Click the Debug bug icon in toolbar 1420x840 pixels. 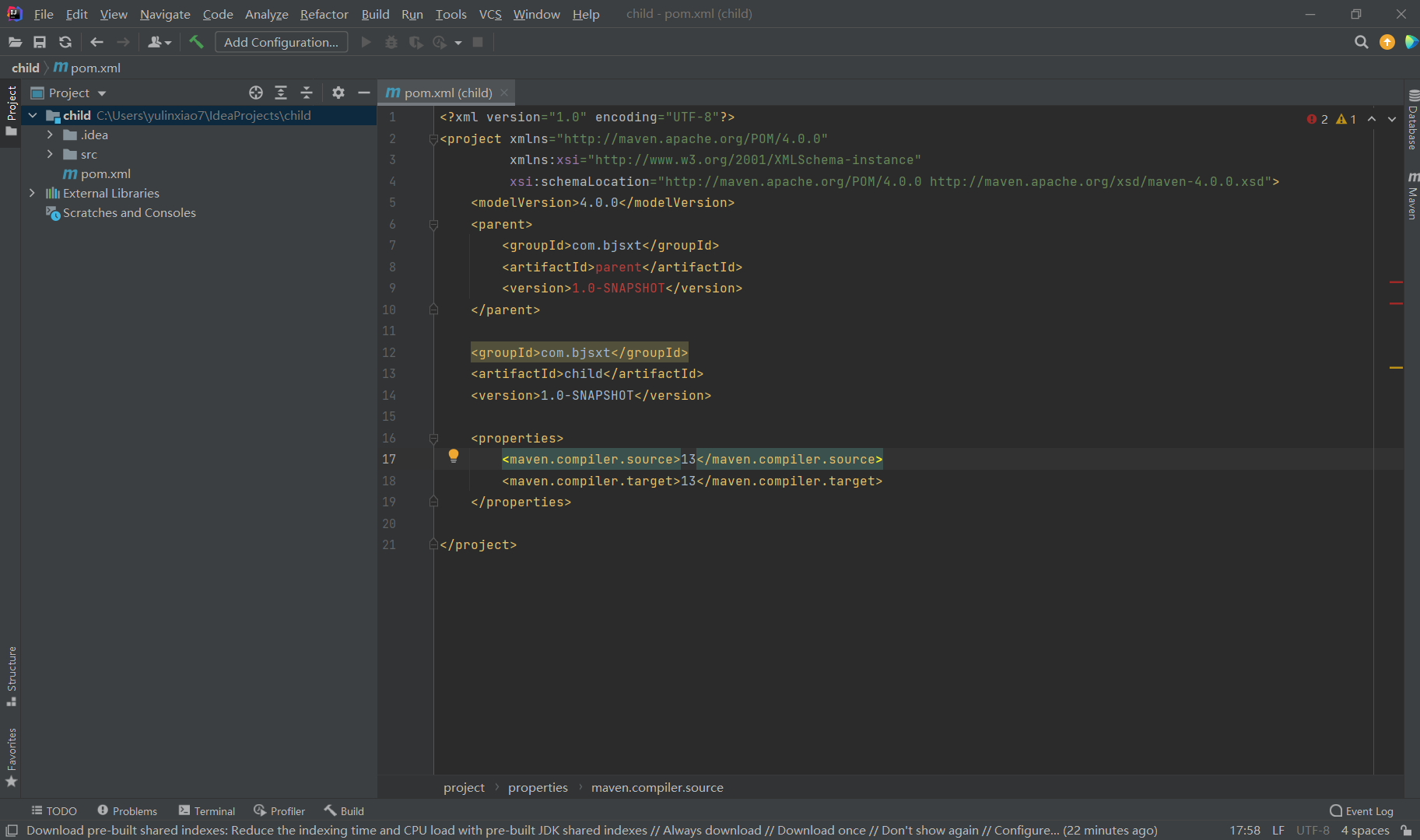tap(391, 42)
